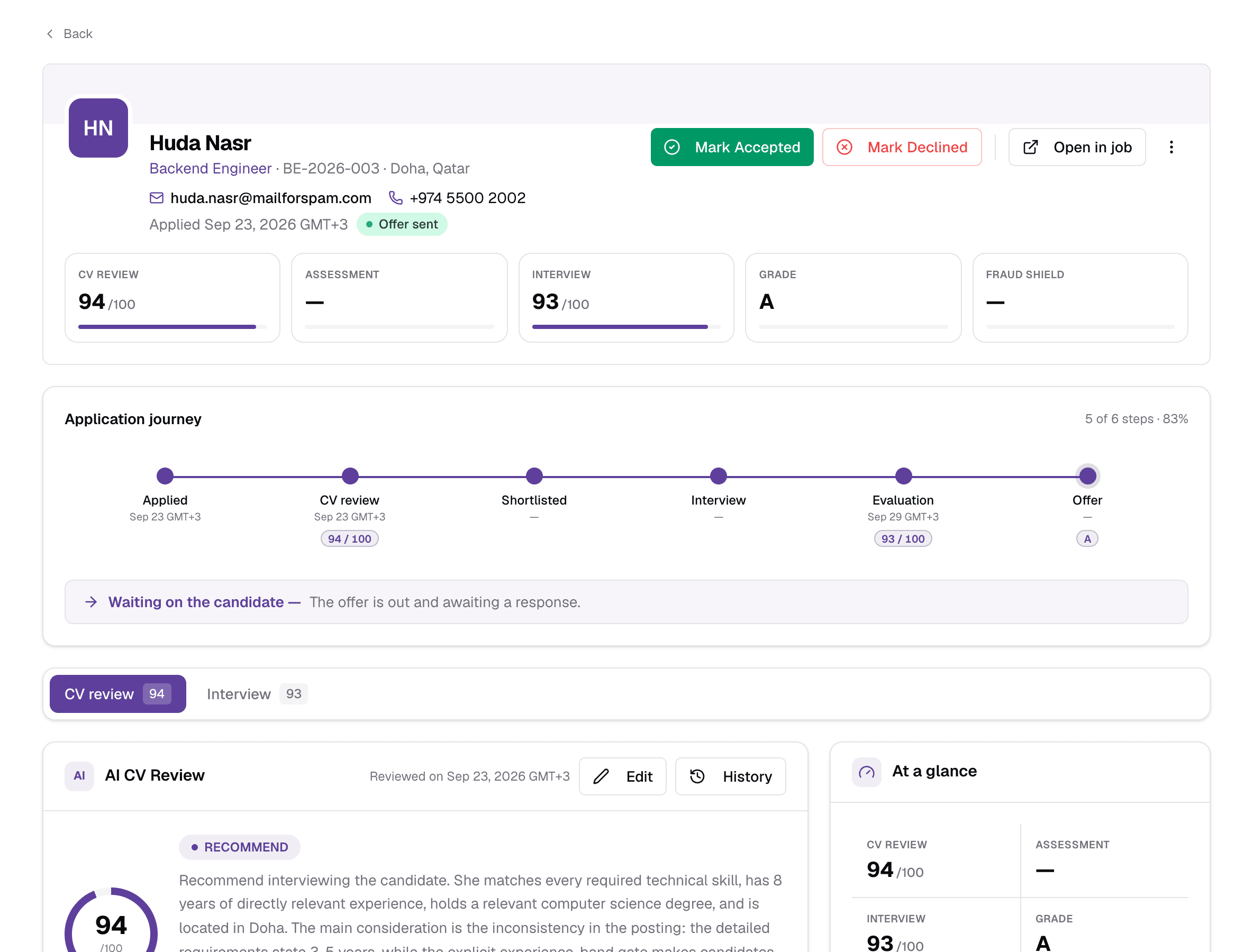Open candidate in job view
The height and width of the screenshot is (952, 1253).
click(1077, 147)
